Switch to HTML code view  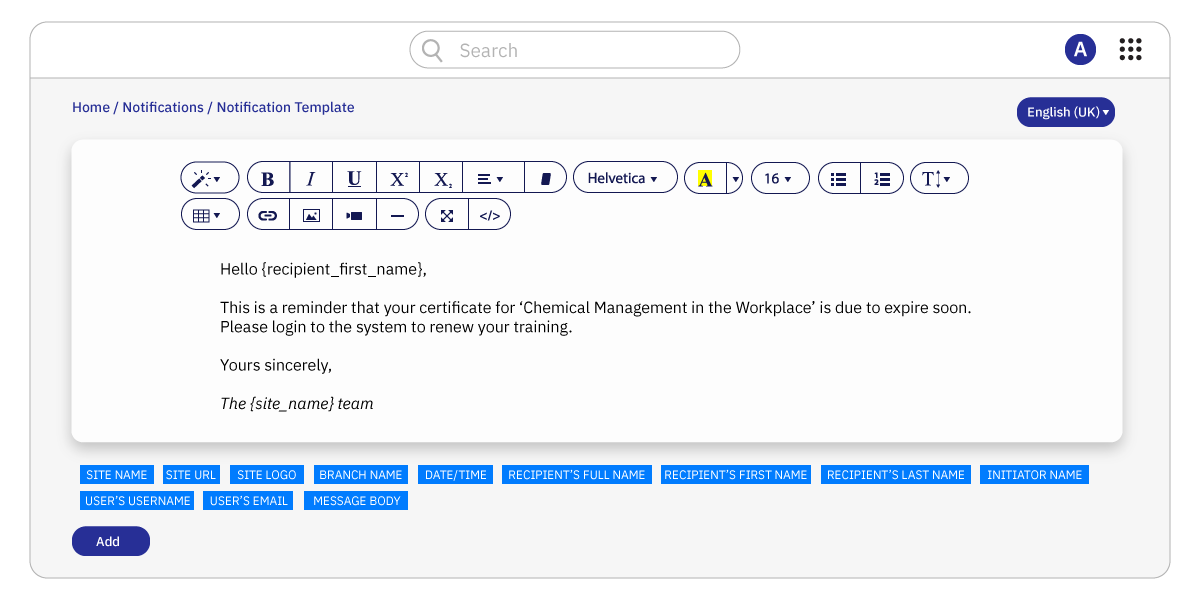coord(489,213)
